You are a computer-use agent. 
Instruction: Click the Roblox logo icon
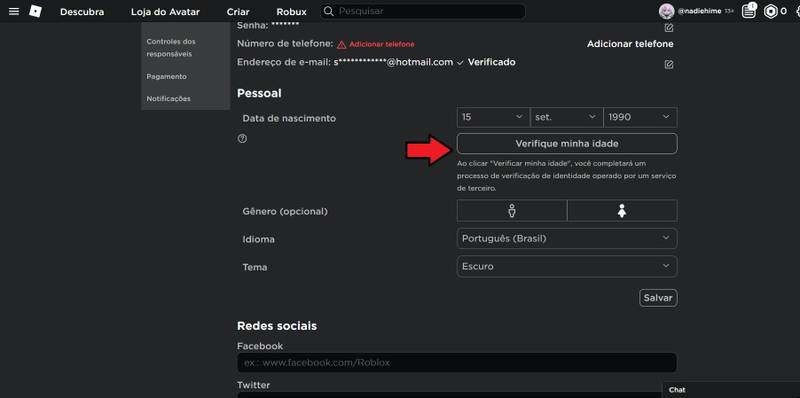(x=35, y=11)
